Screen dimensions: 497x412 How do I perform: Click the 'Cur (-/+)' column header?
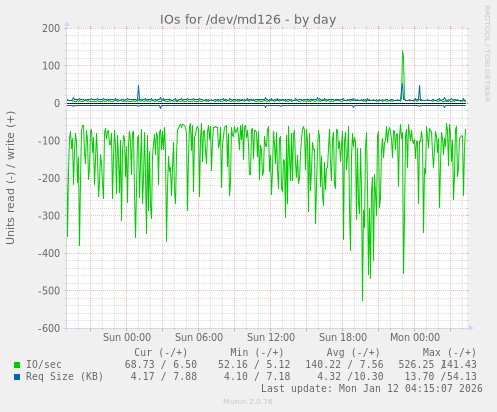tap(161, 353)
